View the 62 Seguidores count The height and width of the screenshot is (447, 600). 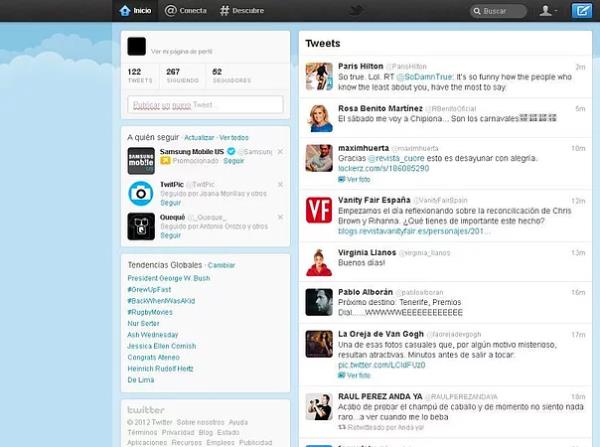click(x=232, y=75)
